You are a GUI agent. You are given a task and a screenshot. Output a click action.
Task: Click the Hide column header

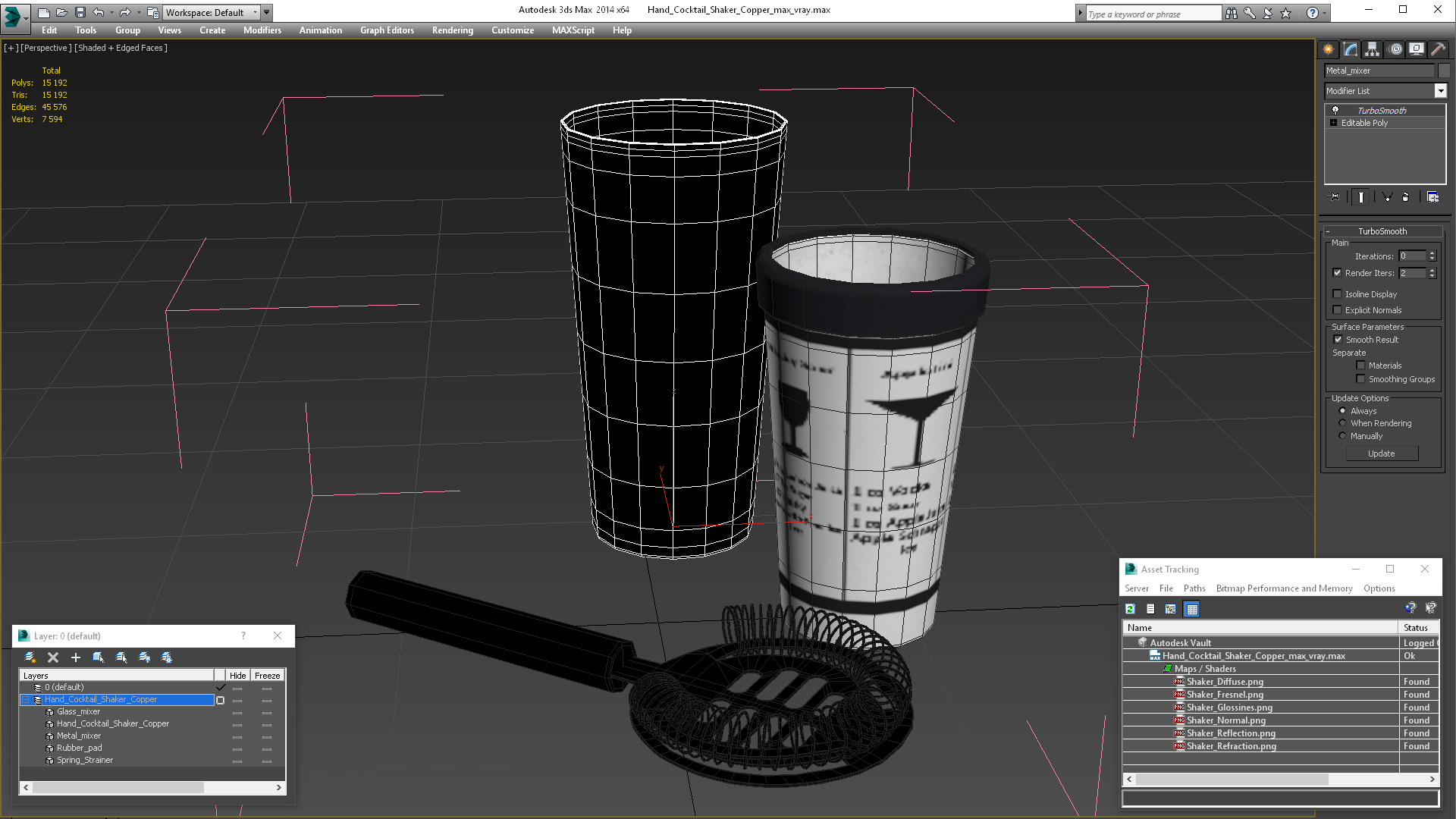237,676
